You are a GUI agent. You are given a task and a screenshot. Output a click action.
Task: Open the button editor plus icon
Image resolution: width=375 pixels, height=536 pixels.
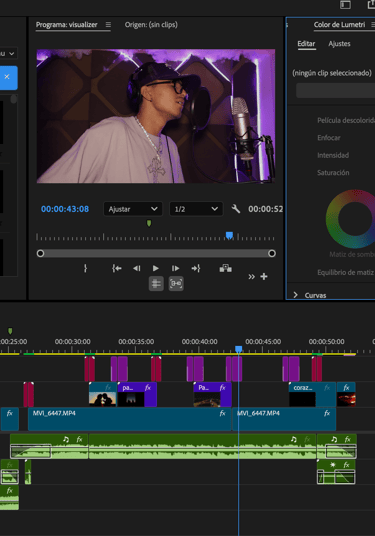[x=264, y=277]
